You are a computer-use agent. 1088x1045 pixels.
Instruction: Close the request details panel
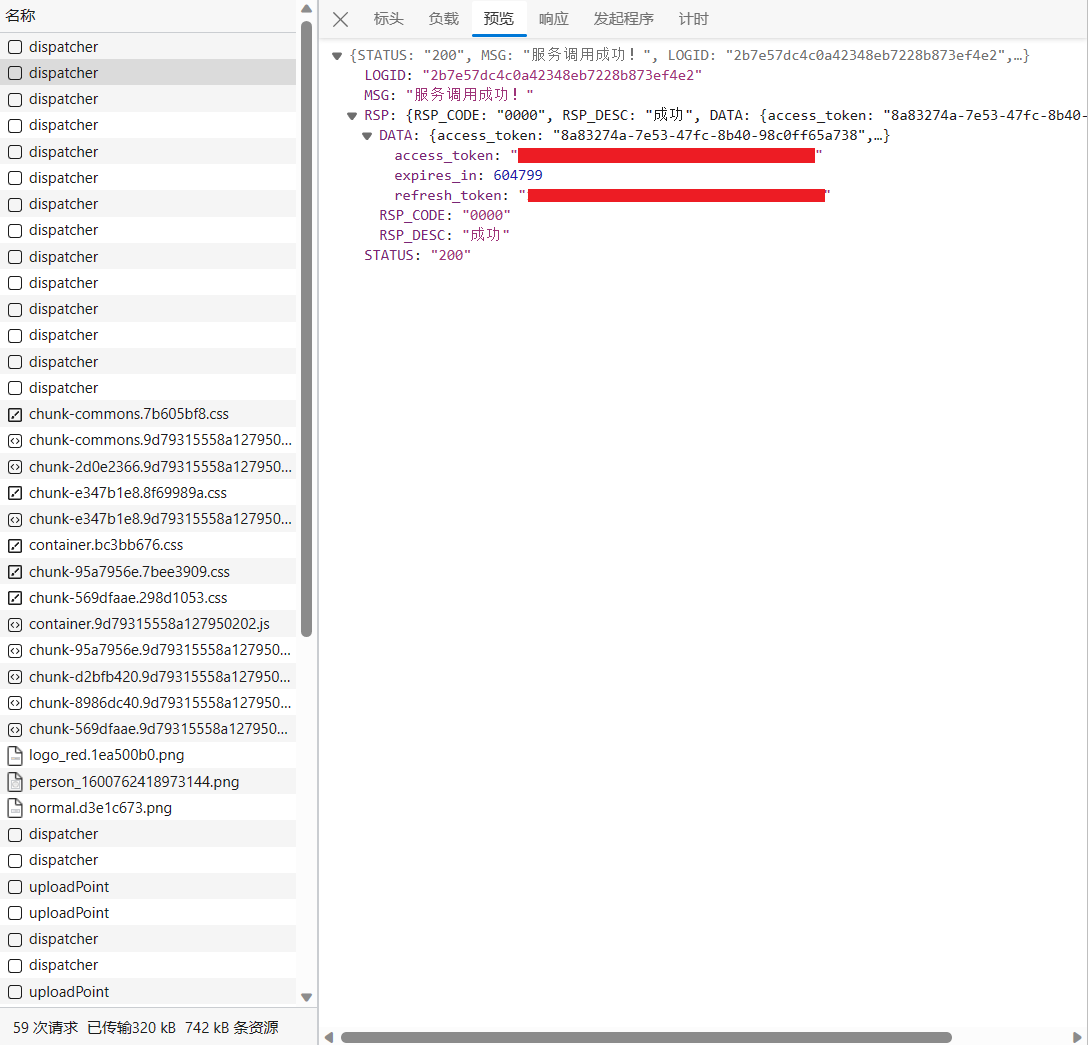[341, 19]
